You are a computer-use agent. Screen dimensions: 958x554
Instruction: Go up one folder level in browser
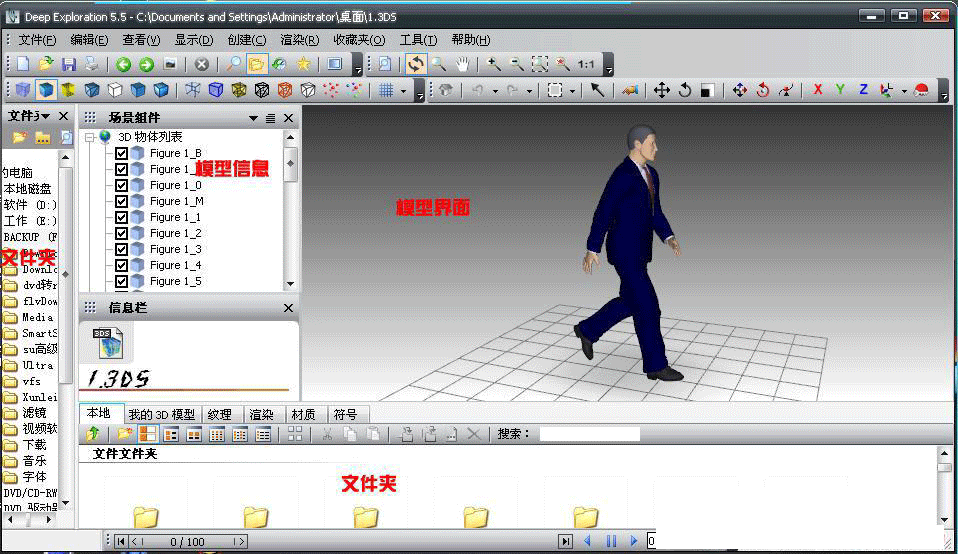pyautogui.click(x=93, y=434)
